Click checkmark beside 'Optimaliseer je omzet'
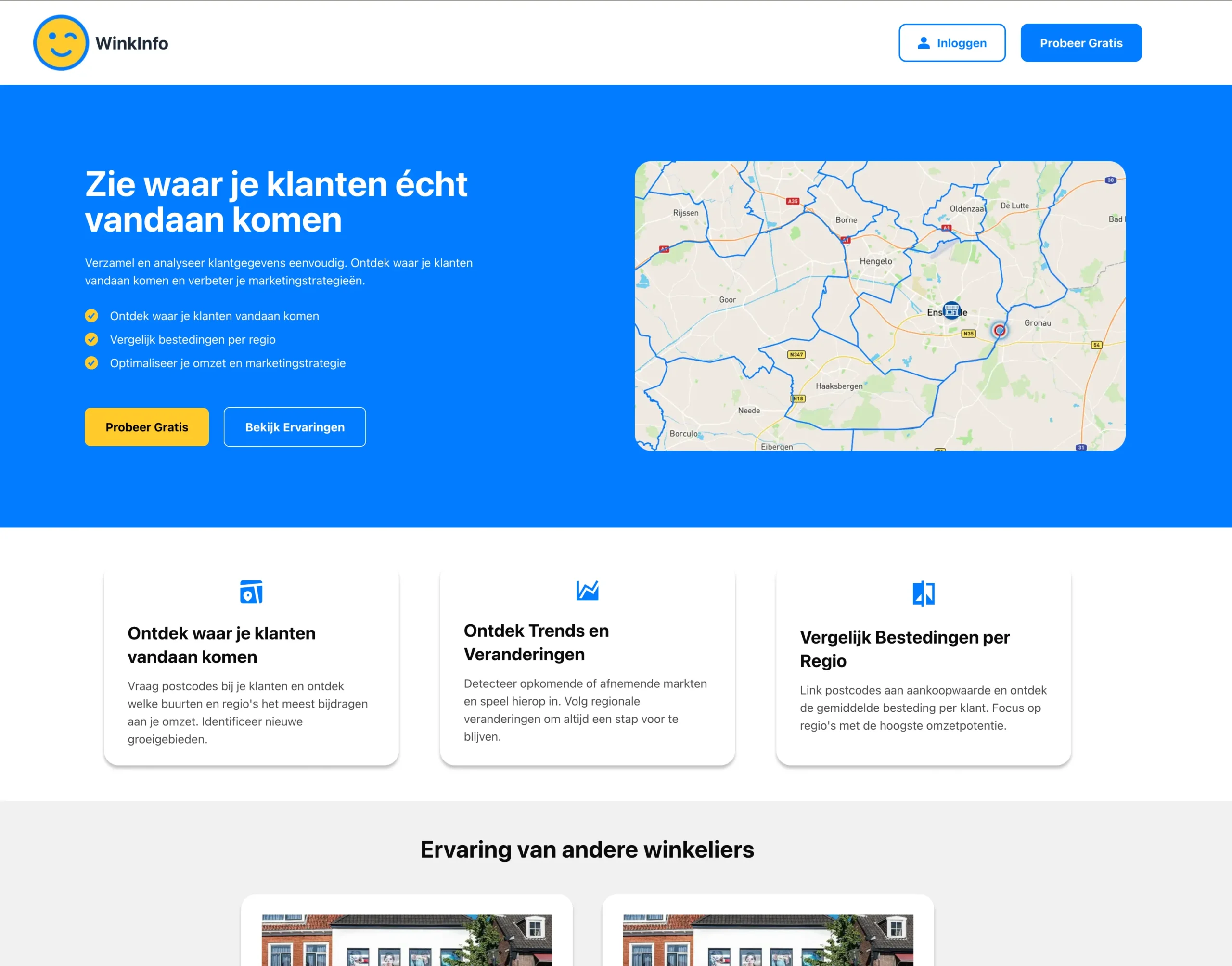 (91, 363)
